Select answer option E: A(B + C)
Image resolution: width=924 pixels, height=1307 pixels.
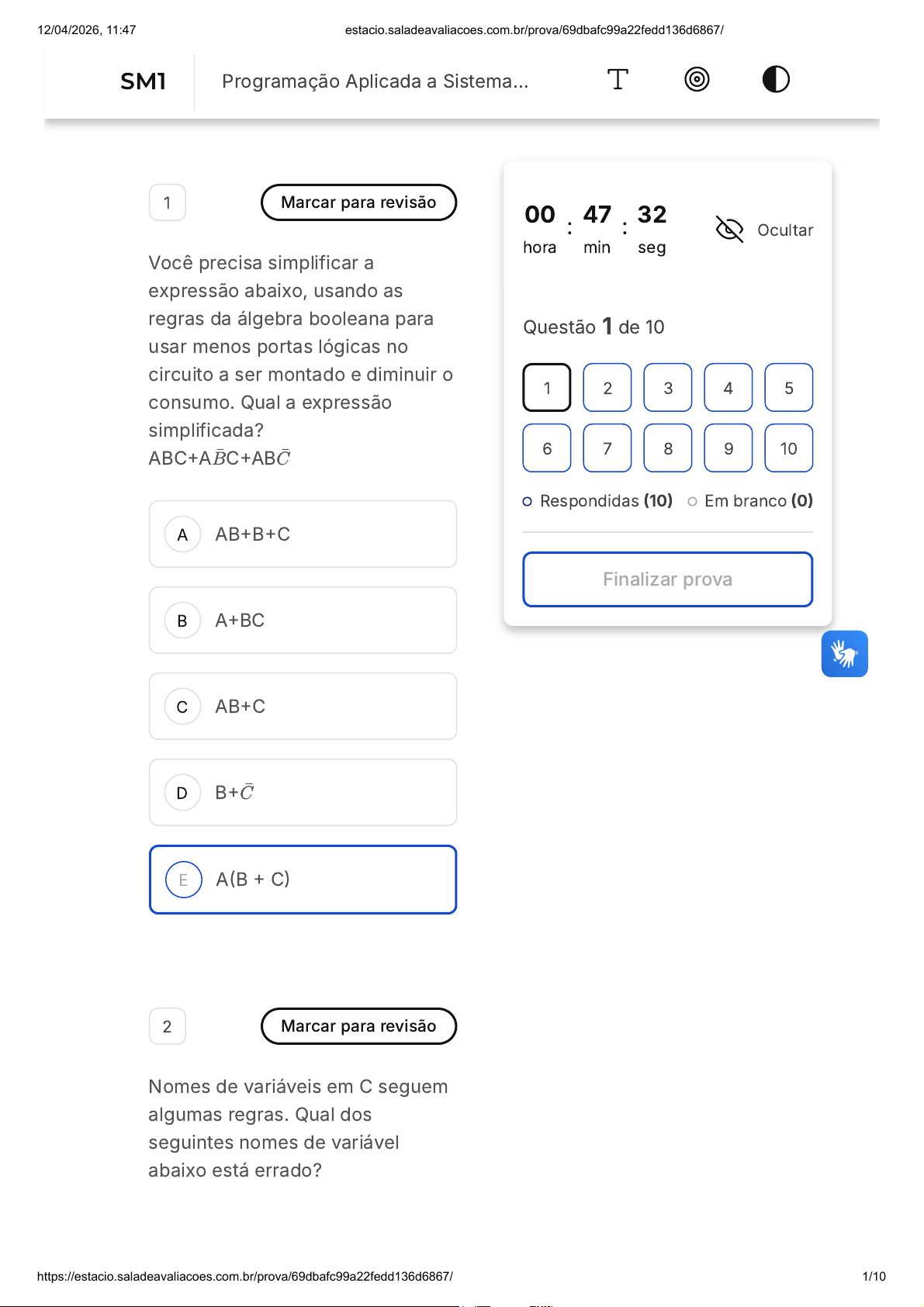point(303,880)
